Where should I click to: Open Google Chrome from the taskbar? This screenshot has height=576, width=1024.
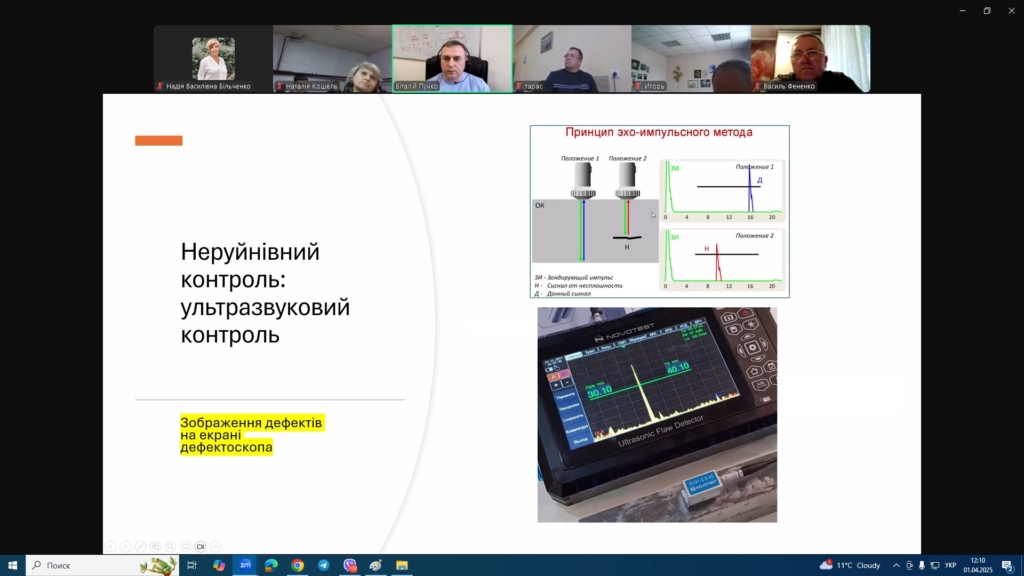pyautogui.click(x=298, y=565)
